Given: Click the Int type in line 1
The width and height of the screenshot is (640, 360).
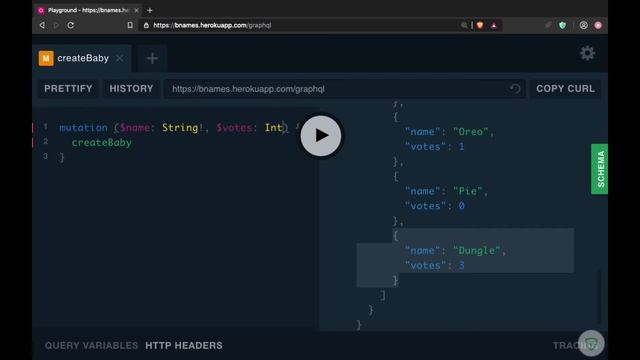Looking at the screenshot, I should click(274, 128).
